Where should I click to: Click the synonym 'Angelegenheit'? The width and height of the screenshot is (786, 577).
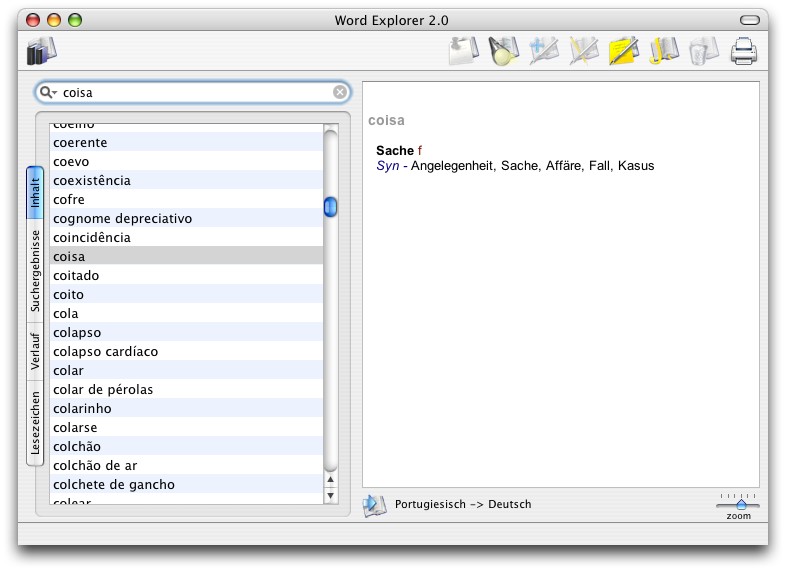click(453, 166)
